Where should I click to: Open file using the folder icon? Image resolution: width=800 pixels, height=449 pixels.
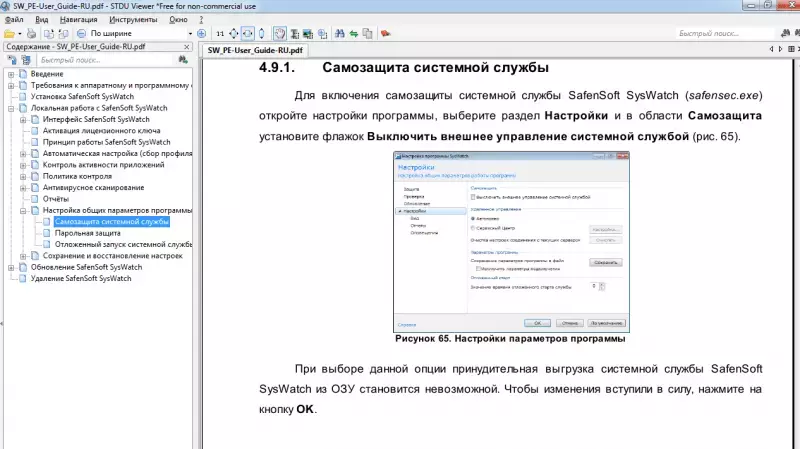click(x=9, y=34)
